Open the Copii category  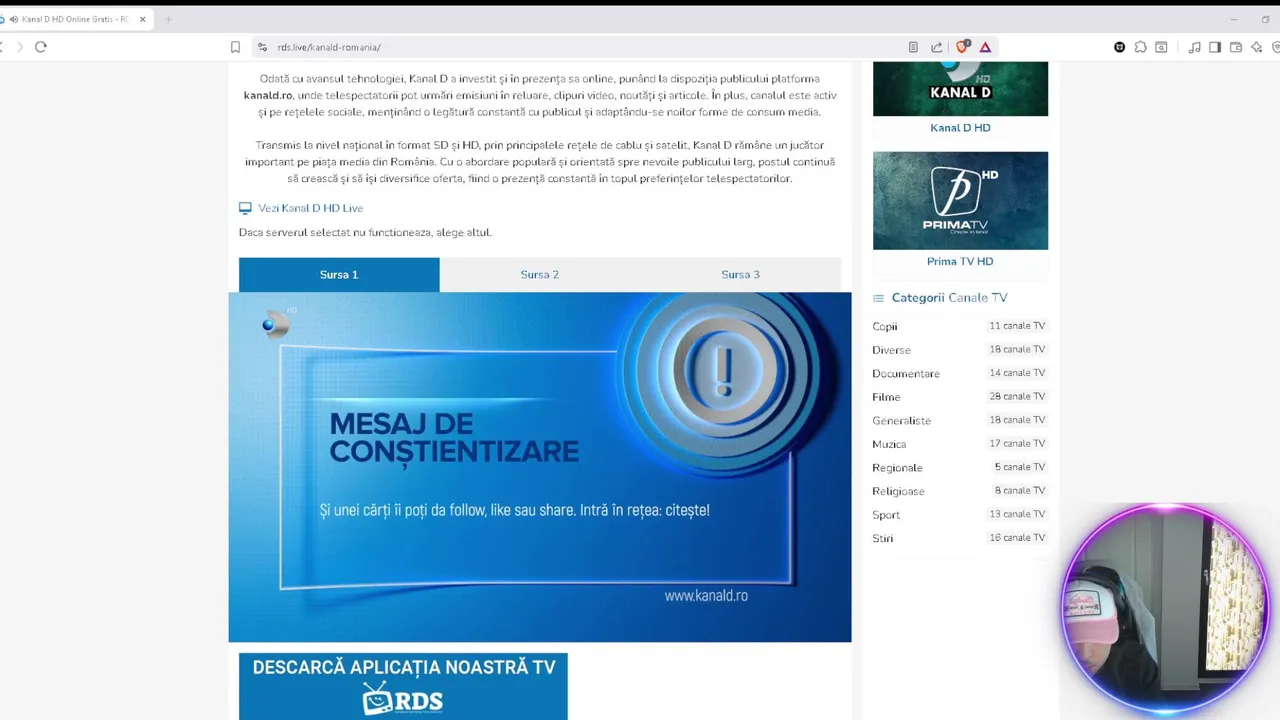tap(884, 326)
